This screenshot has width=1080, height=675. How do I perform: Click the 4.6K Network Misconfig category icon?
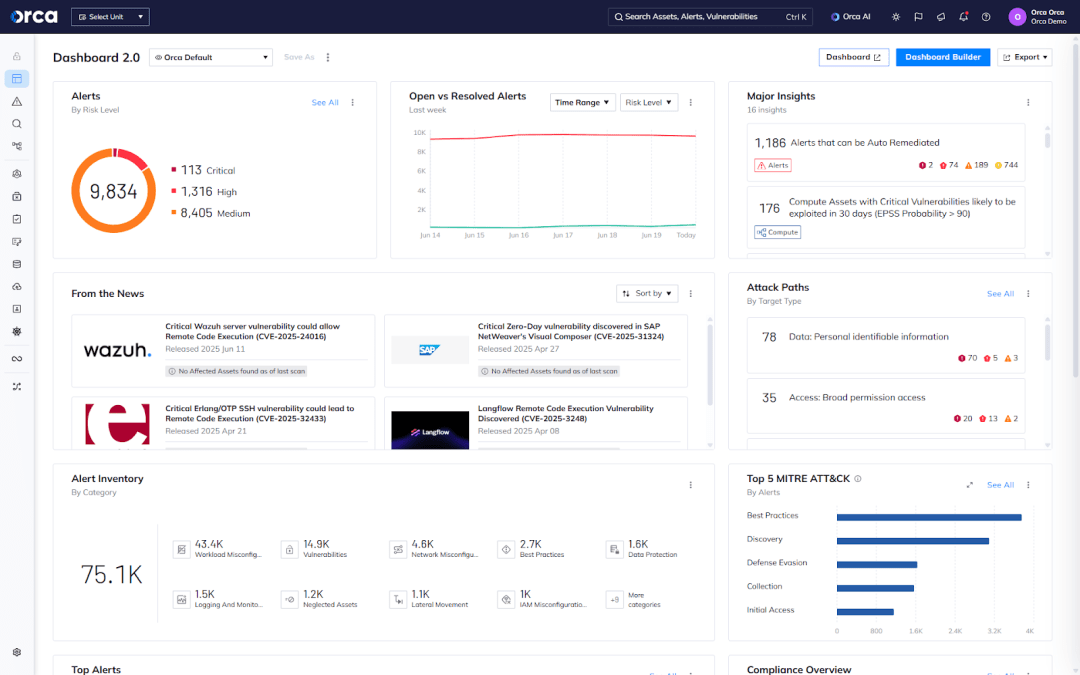pyautogui.click(x=397, y=550)
